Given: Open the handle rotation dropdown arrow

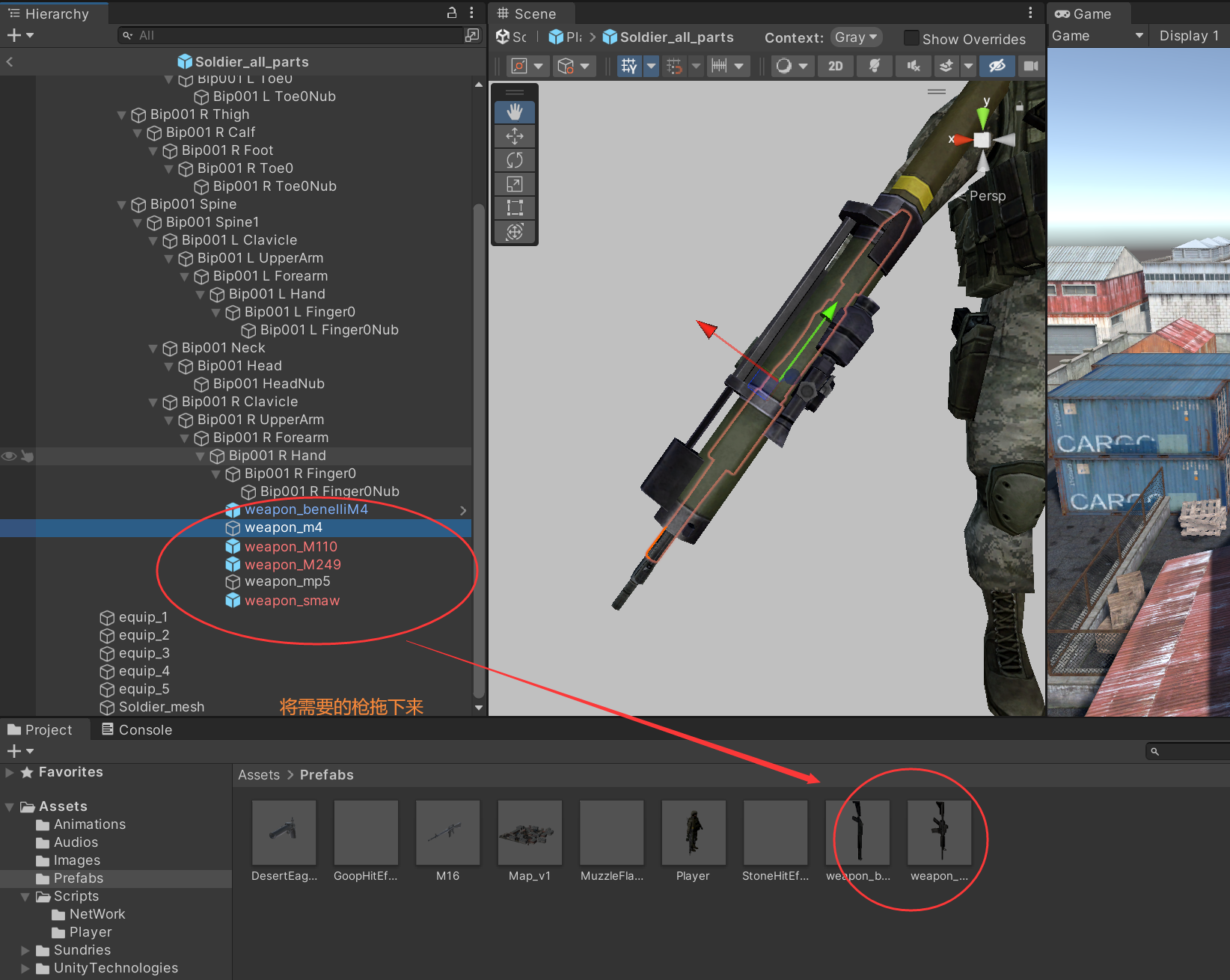Looking at the screenshot, I should (585, 67).
